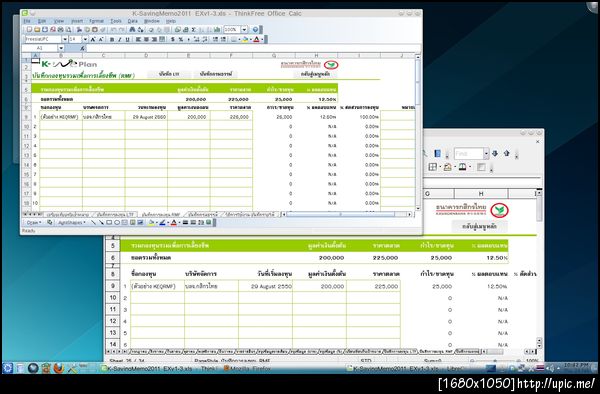Choose line color in drawing toolbar
This screenshot has height=394, width=600.
[x=162, y=222]
